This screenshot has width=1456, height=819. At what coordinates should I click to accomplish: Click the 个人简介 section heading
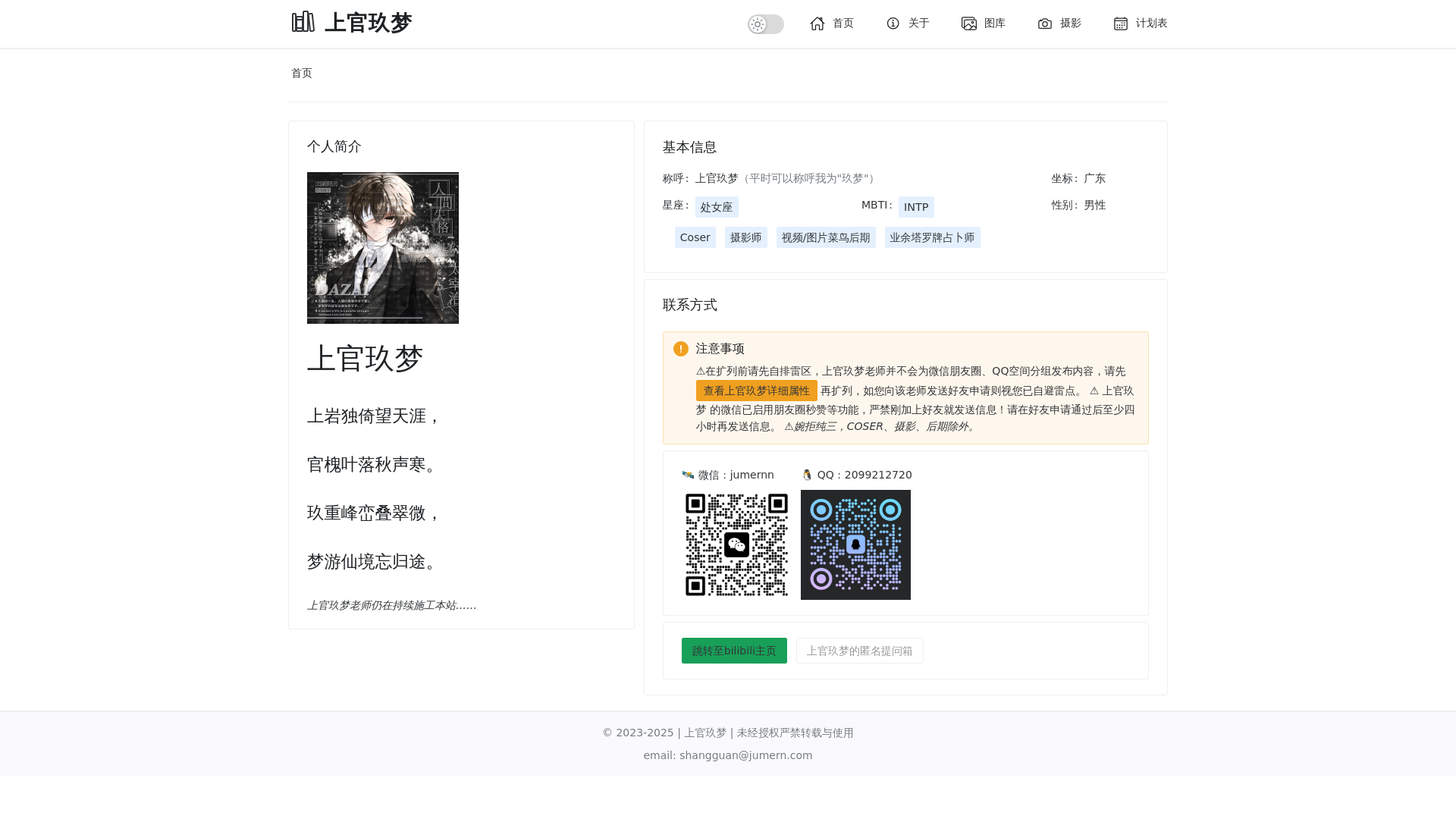[x=334, y=146]
